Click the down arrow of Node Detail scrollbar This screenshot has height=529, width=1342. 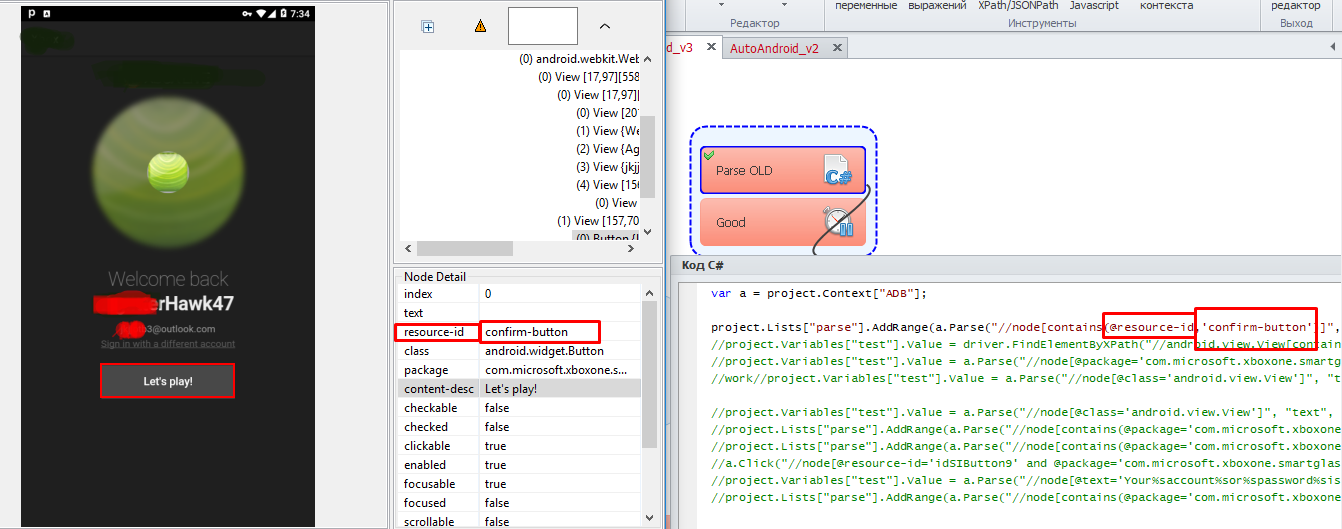pos(649,518)
